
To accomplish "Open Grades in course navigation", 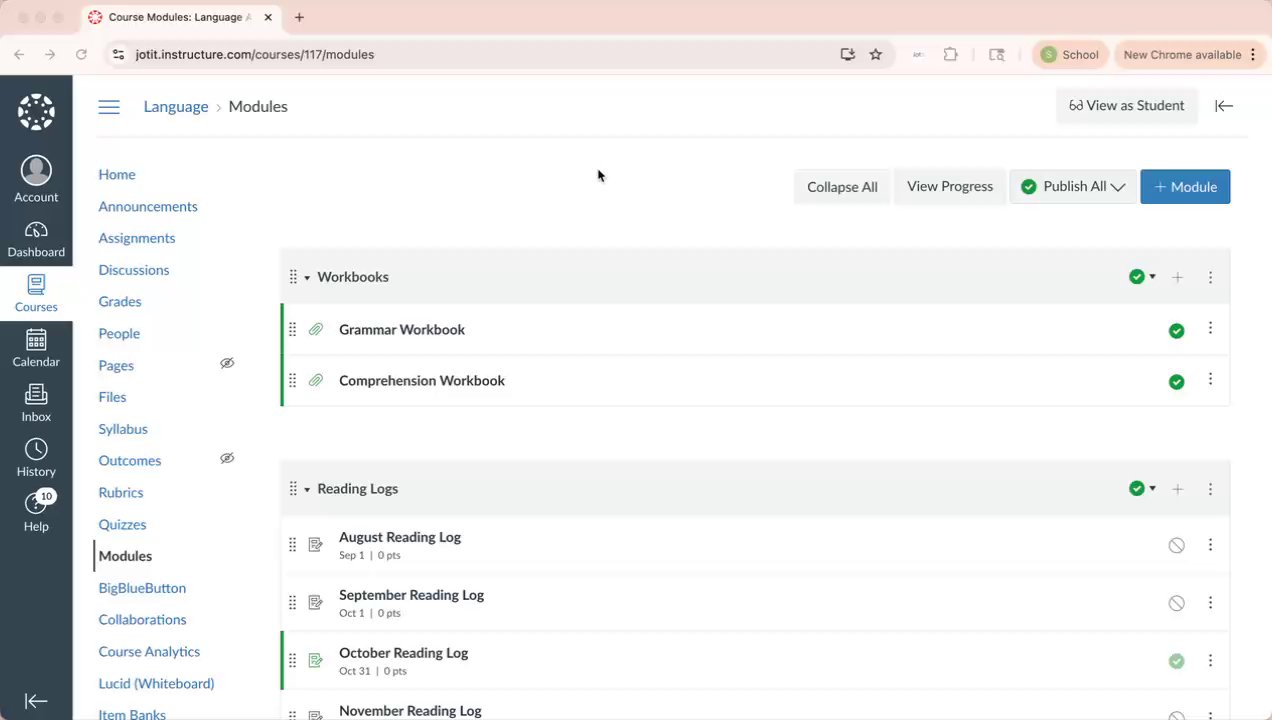I will pos(120,302).
